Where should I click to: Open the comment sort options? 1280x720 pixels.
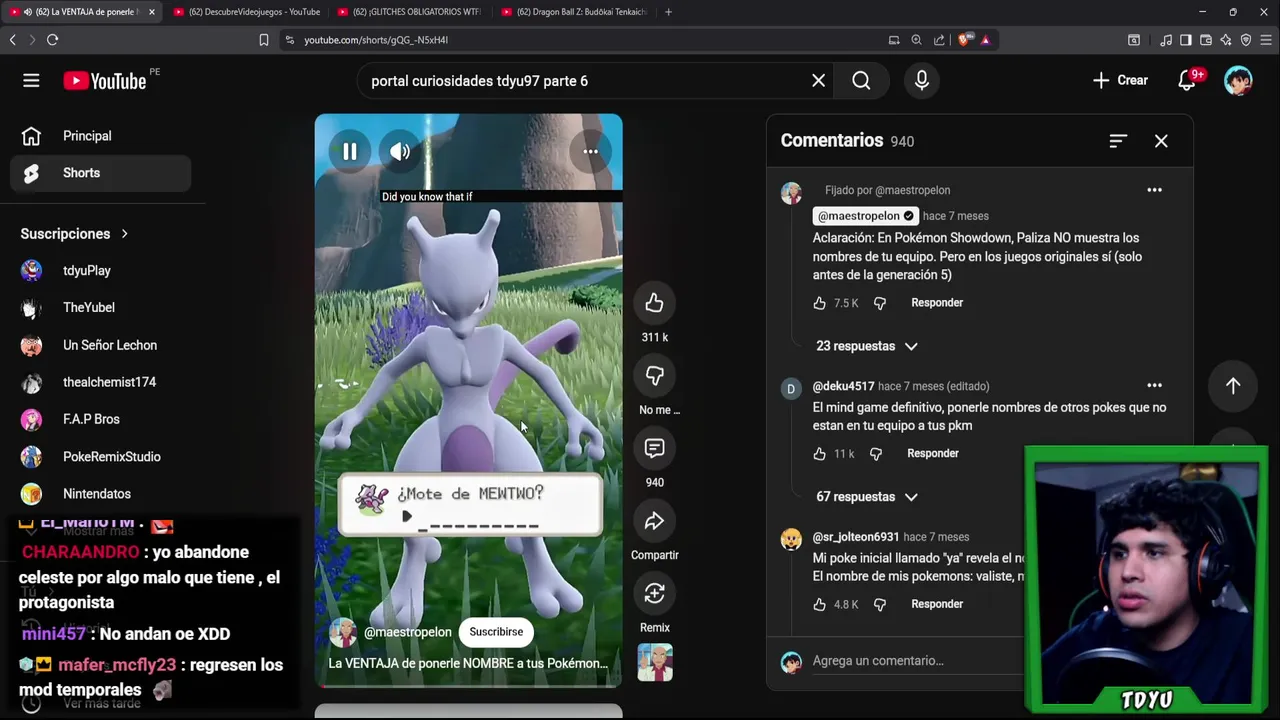(x=1118, y=141)
